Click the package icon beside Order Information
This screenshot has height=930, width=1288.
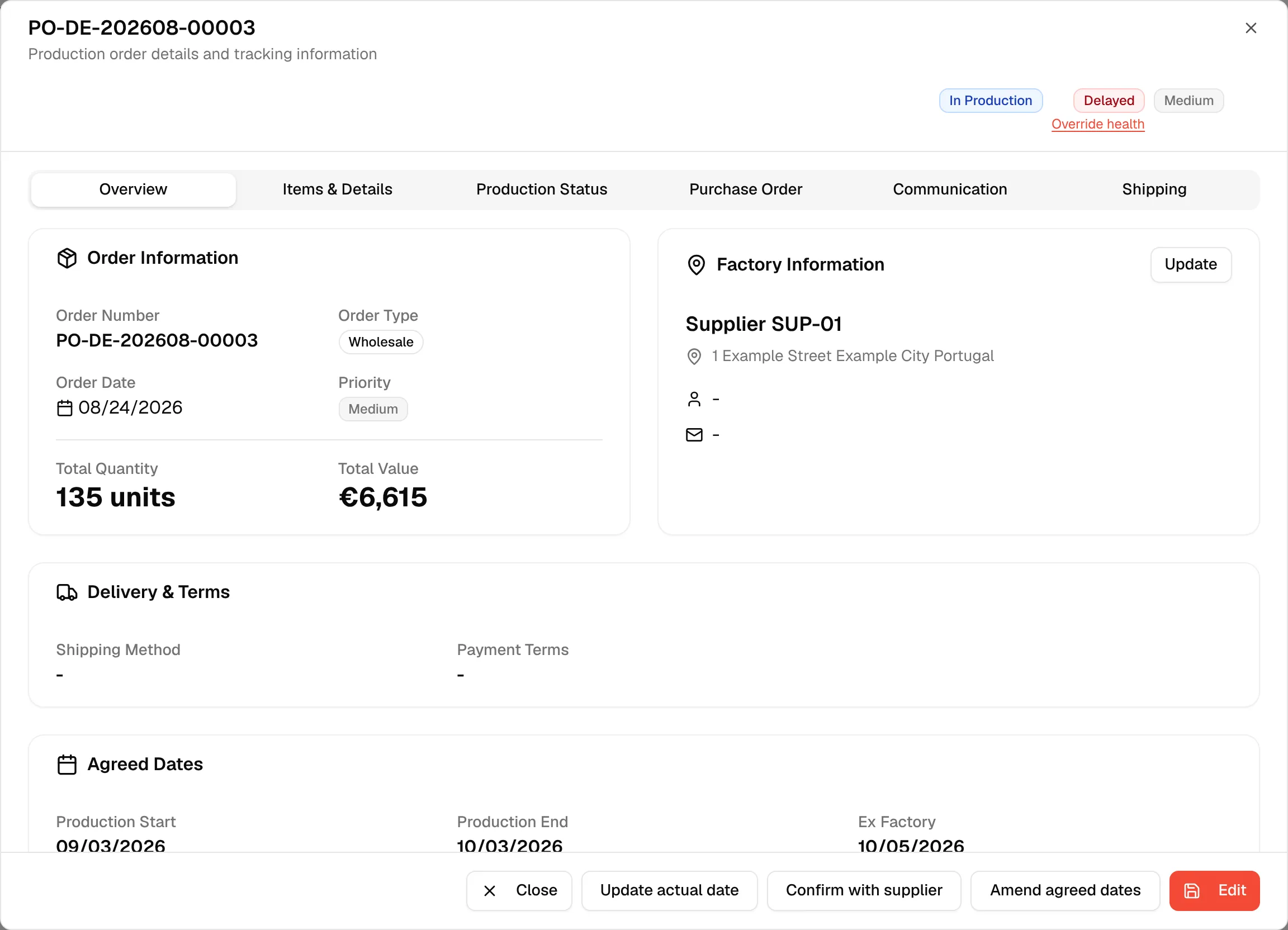67,258
